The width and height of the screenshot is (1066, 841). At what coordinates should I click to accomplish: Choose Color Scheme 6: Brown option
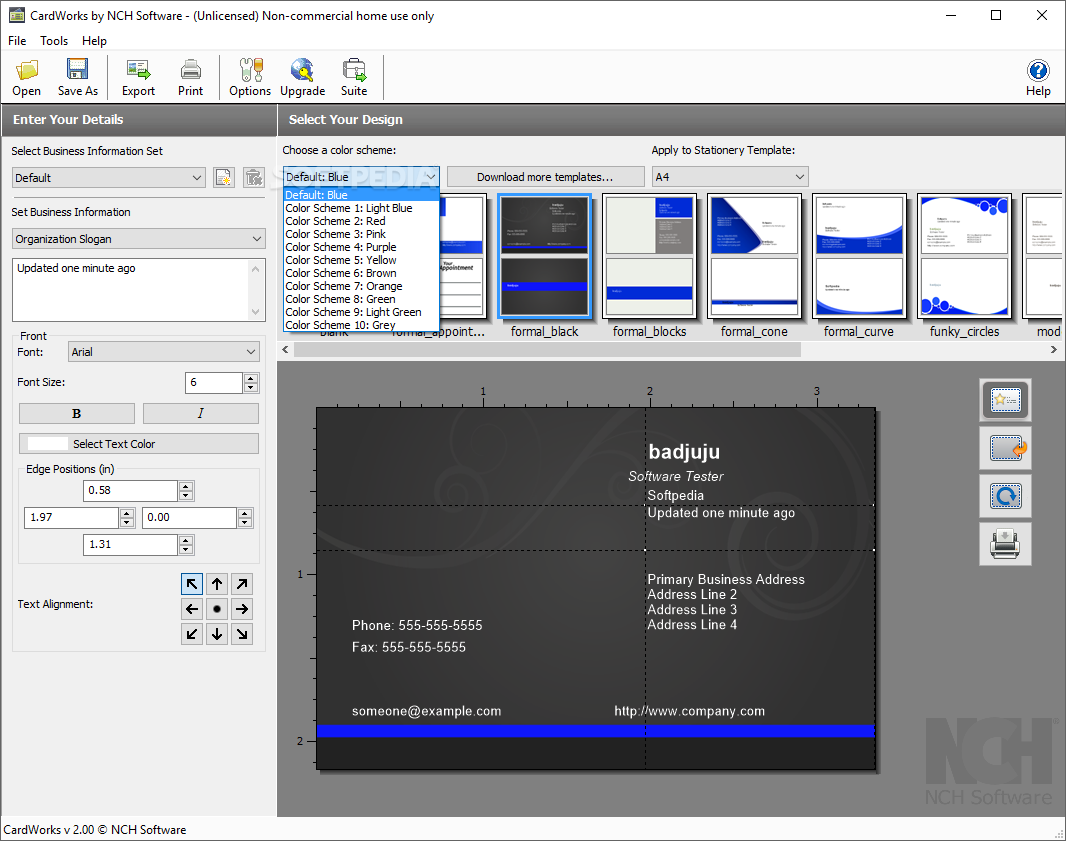click(361, 273)
